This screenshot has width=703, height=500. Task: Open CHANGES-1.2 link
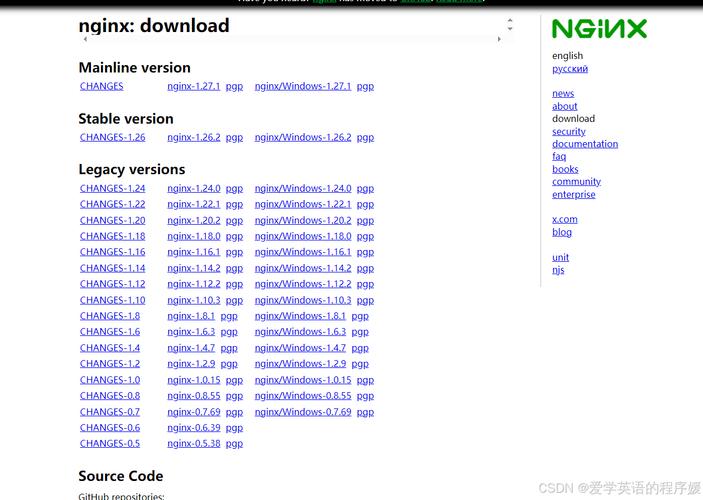point(110,363)
